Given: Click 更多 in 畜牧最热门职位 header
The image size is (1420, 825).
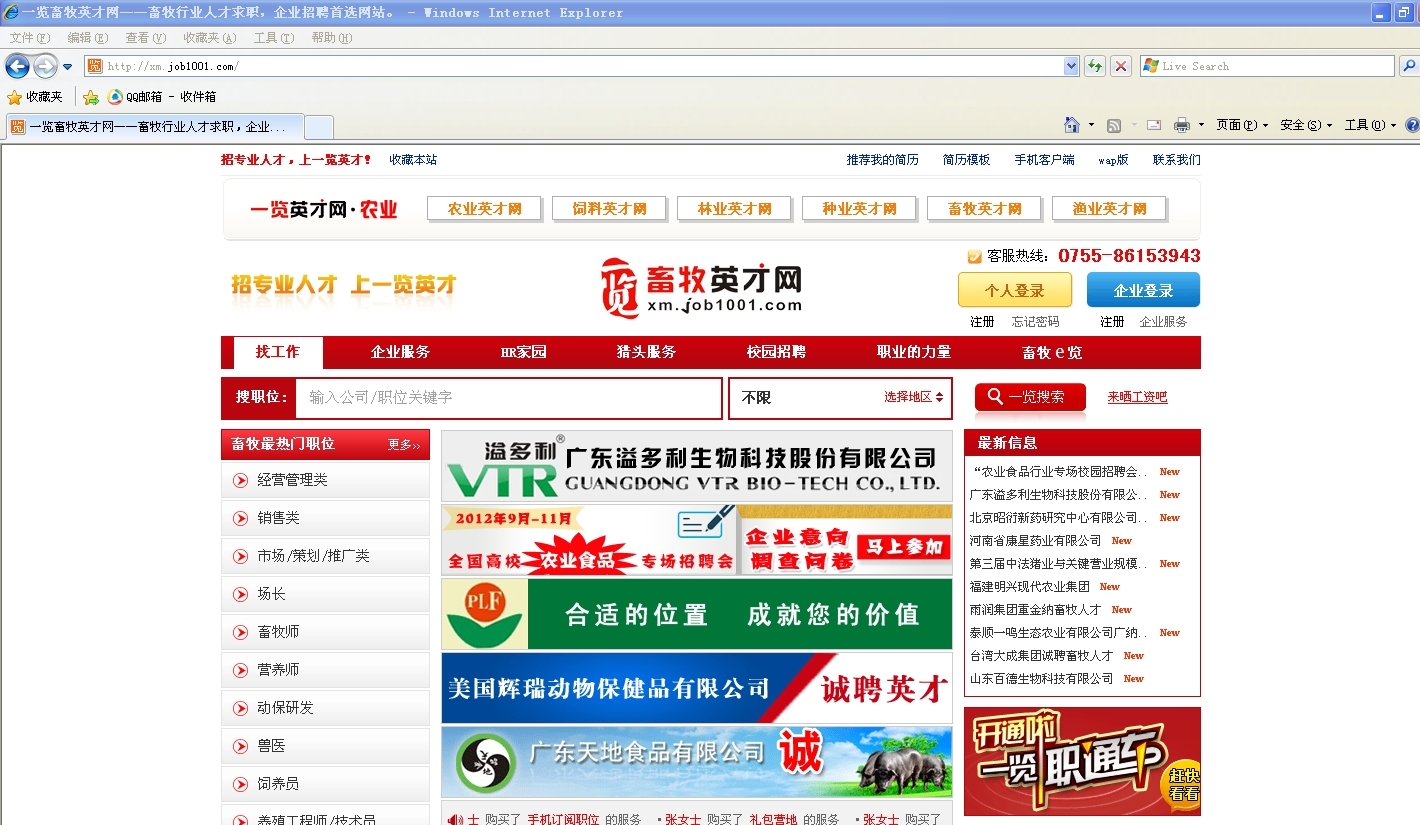Looking at the screenshot, I should (404, 445).
